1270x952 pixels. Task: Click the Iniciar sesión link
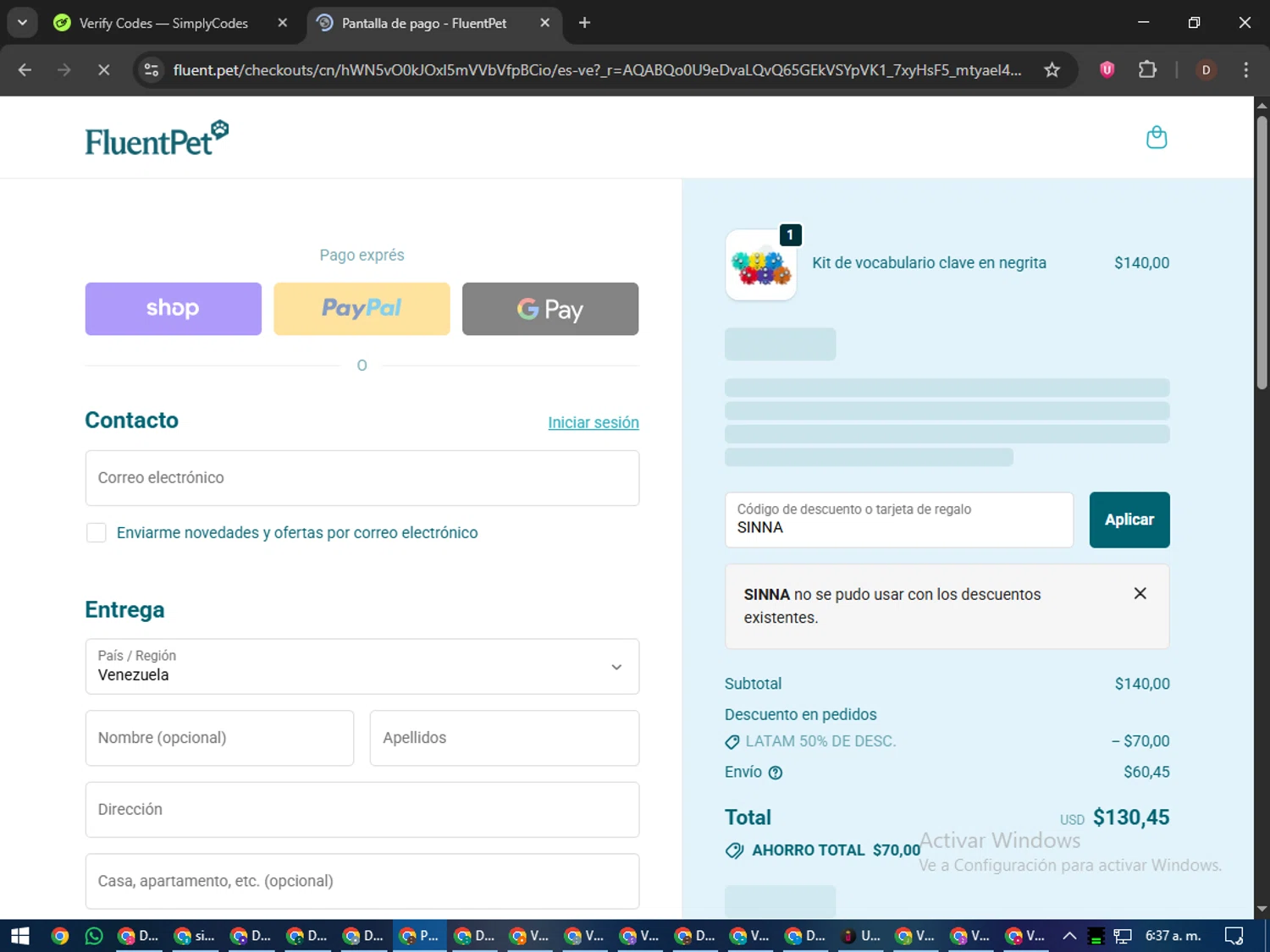click(x=594, y=422)
